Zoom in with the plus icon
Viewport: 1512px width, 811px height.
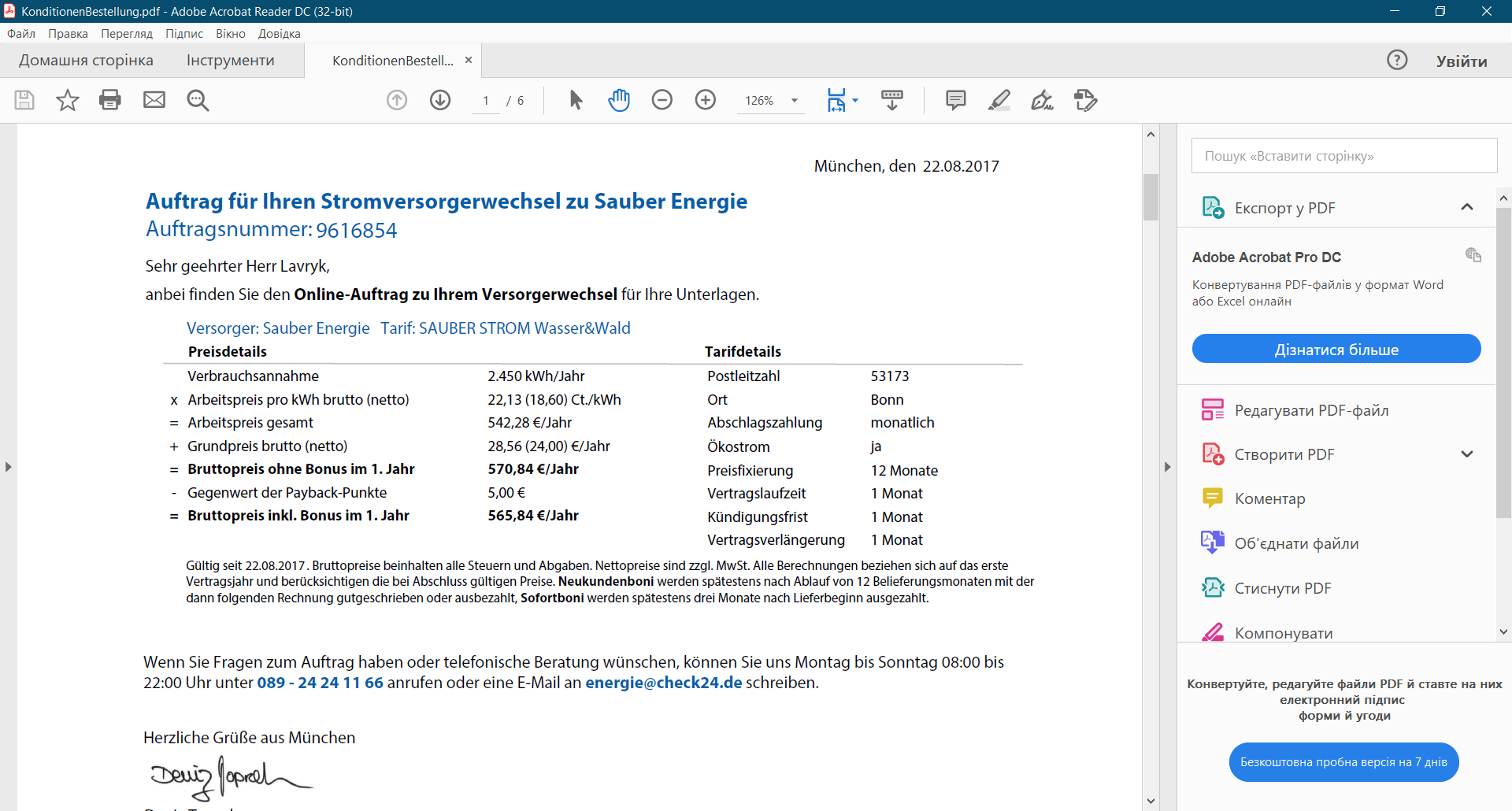click(706, 100)
